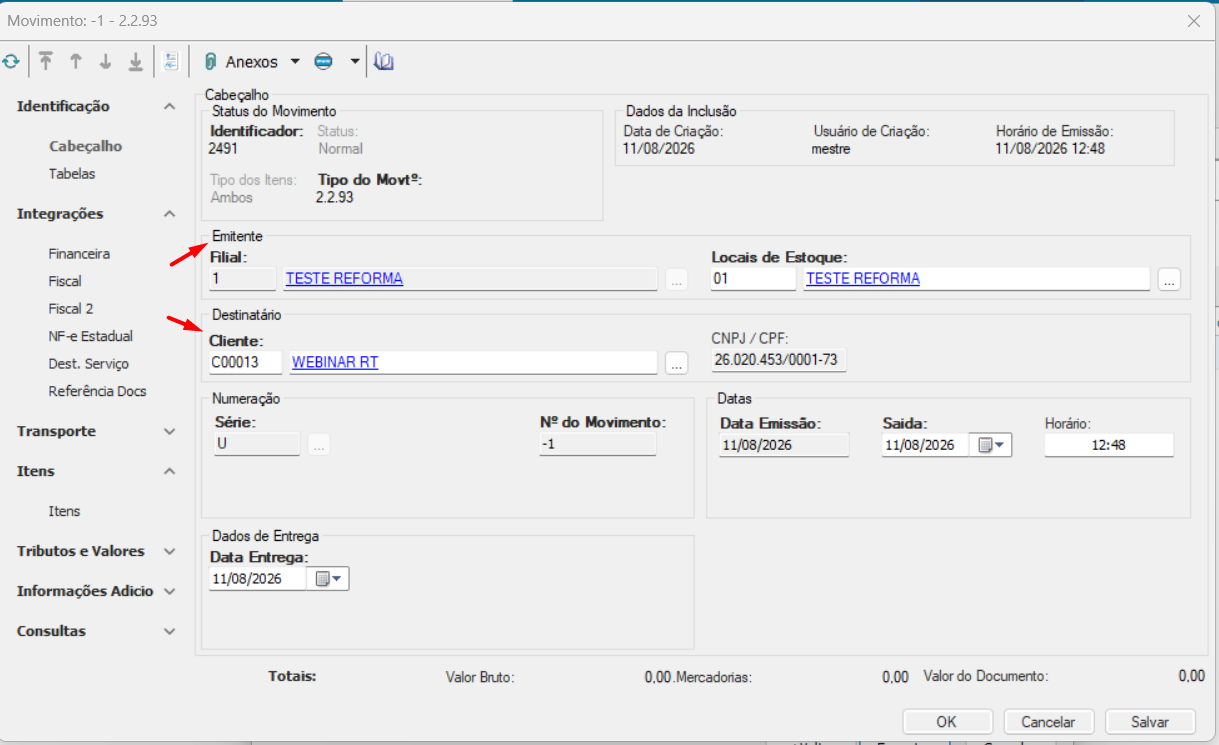The height and width of the screenshot is (745, 1219).
Task: Open the Cliente lookup ellipsis button
Action: tap(677, 363)
